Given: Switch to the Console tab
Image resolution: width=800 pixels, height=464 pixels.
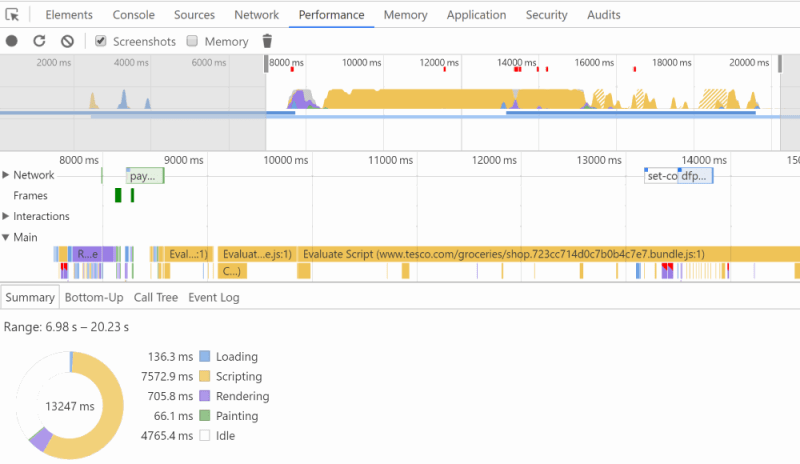Looking at the screenshot, I should (134, 15).
